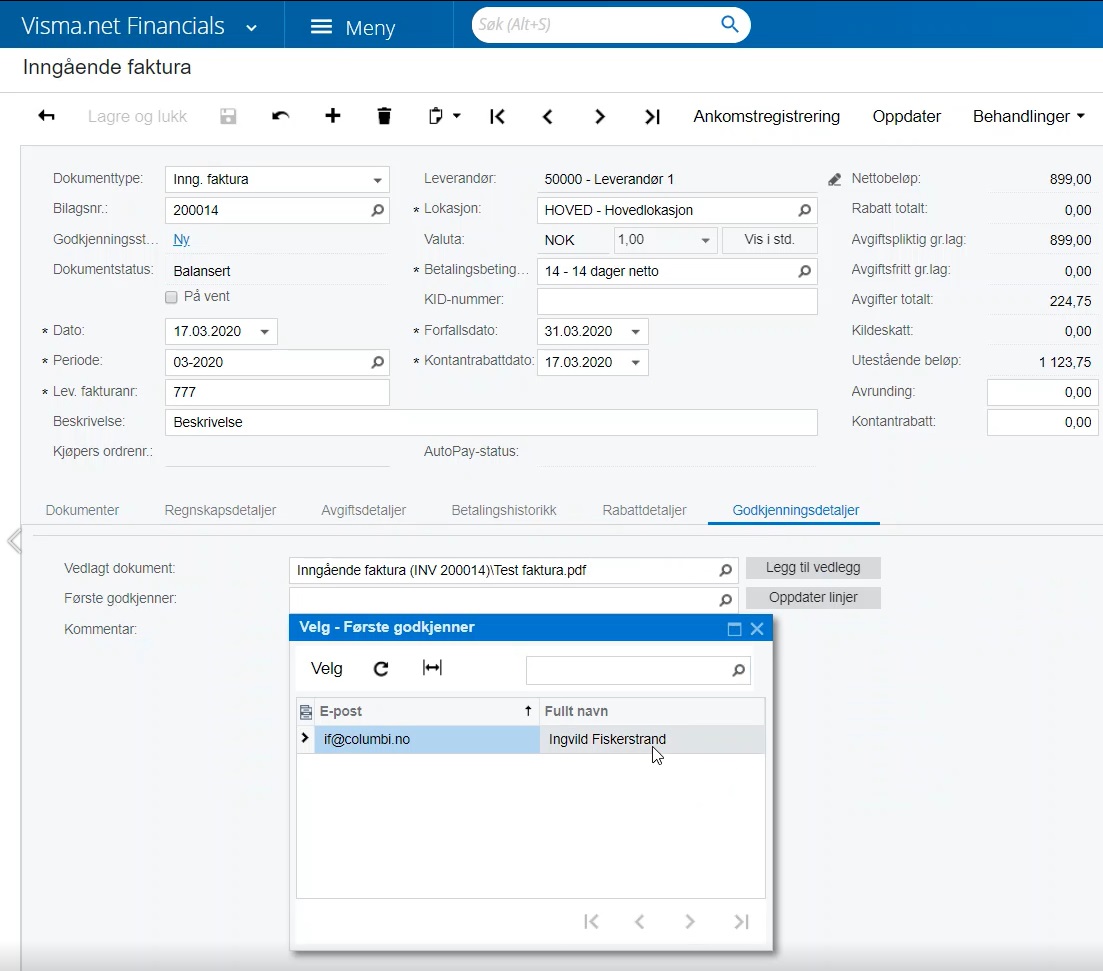Click the Vedlagt dokument lookup magnifier
1103x971 pixels.
726,571
